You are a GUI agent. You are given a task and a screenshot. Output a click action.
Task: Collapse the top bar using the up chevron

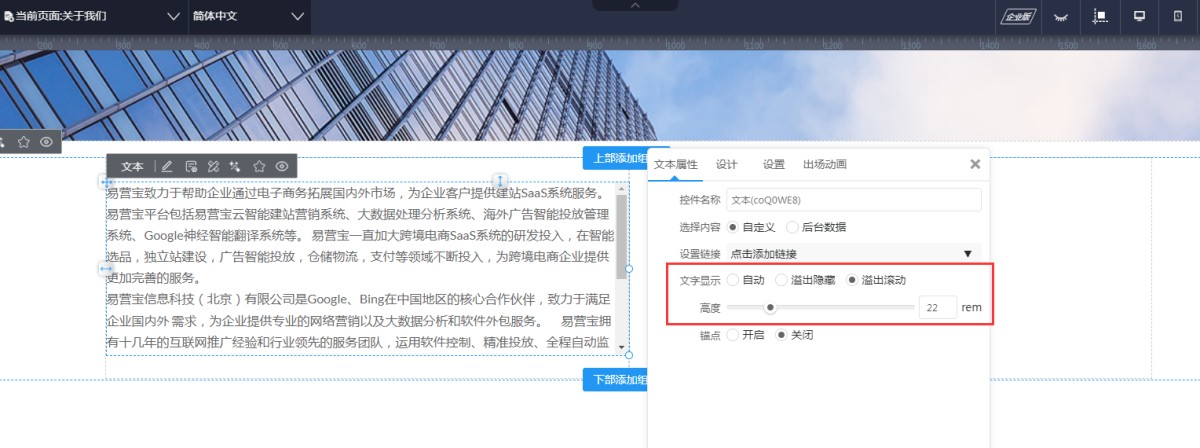tap(635, 6)
